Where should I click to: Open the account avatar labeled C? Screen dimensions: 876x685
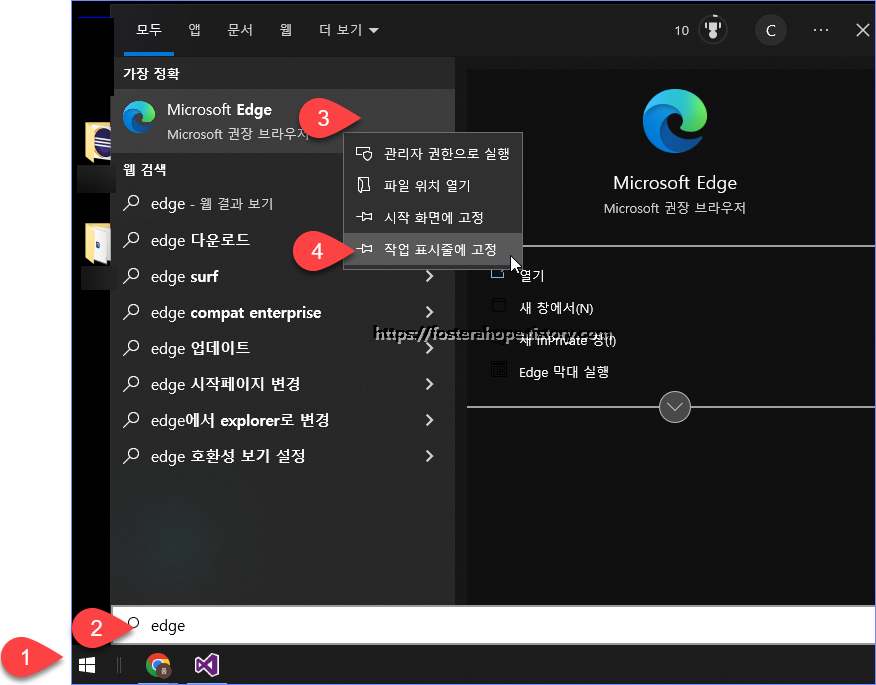click(x=770, y=30)
